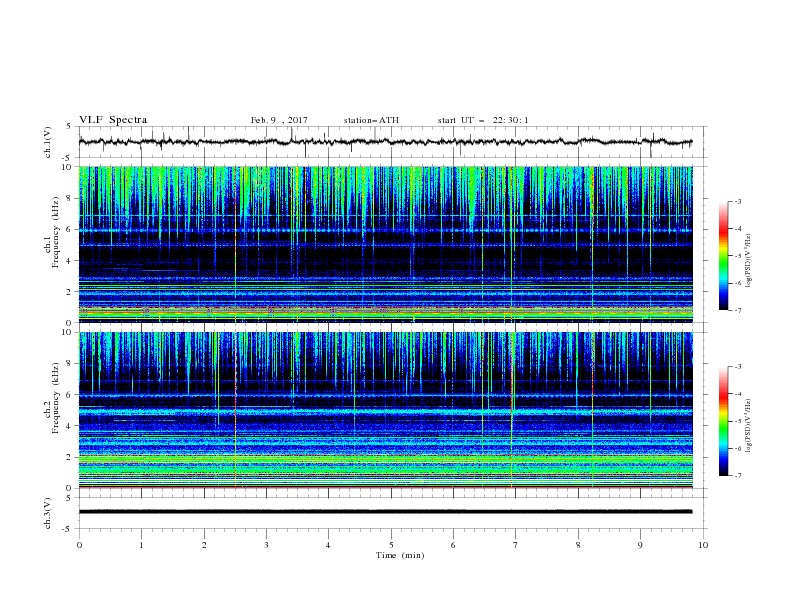This screenshot has height=612, width=792.
Task: Select the log(PSD) label beside ch.1 colorbar
Action: point(749,261)
